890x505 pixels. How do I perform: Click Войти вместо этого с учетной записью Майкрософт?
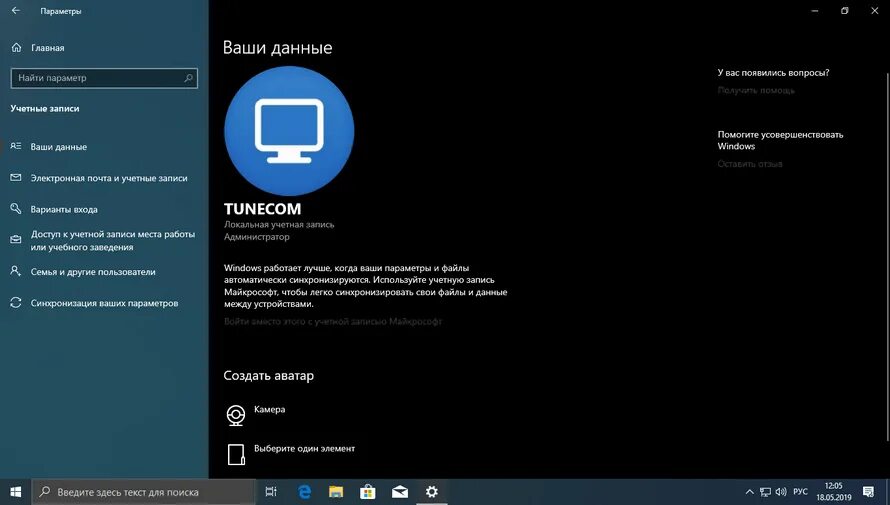click(333, 321)
